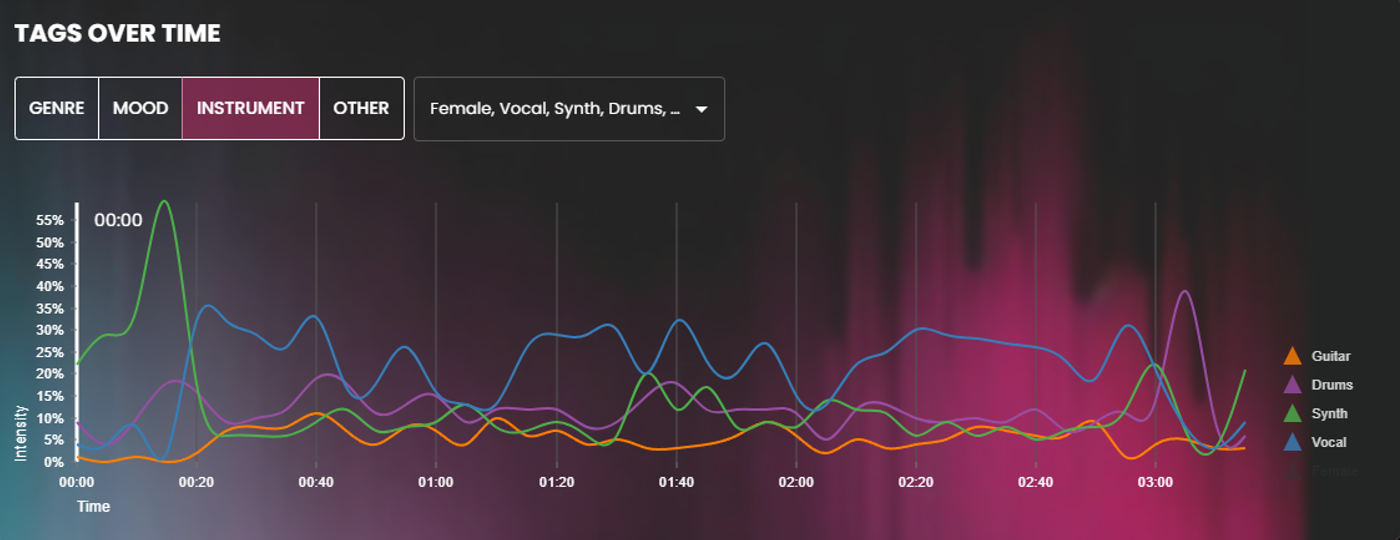This screenshot has width=1400, height=540.
Task: Switch to the MOOD tab
Action: click(x=141, y=108)
